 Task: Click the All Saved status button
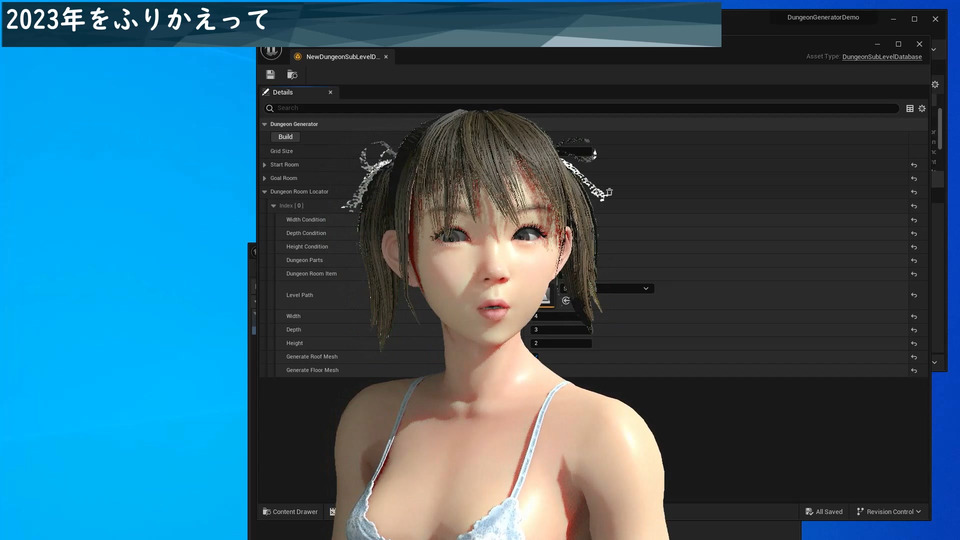tap(824, 512)
